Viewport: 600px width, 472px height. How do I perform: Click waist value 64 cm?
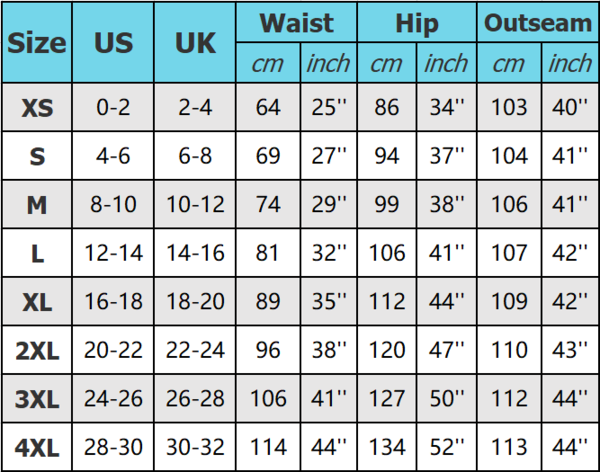tap(268, 108)
